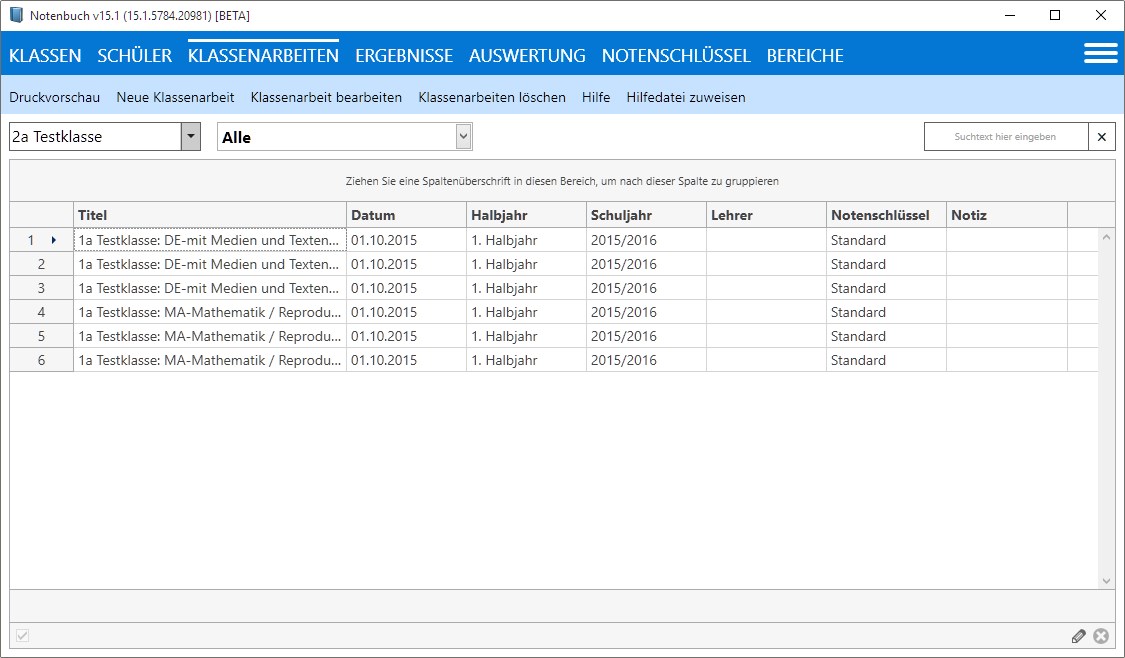Select row 4 MA-Mathematik entry
The width and height of the screenshot is (1125, 658).
pos(209,312)
